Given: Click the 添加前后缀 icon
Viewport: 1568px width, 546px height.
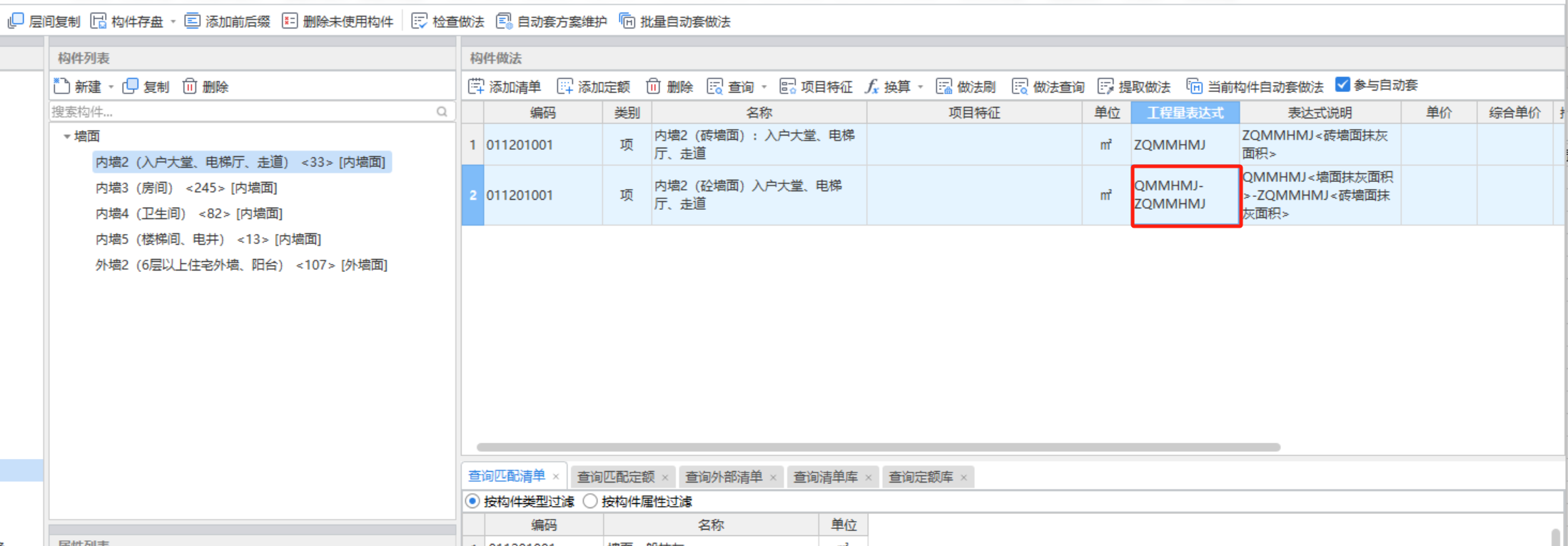Looking at the screenshot, I should tap(193, 21).
